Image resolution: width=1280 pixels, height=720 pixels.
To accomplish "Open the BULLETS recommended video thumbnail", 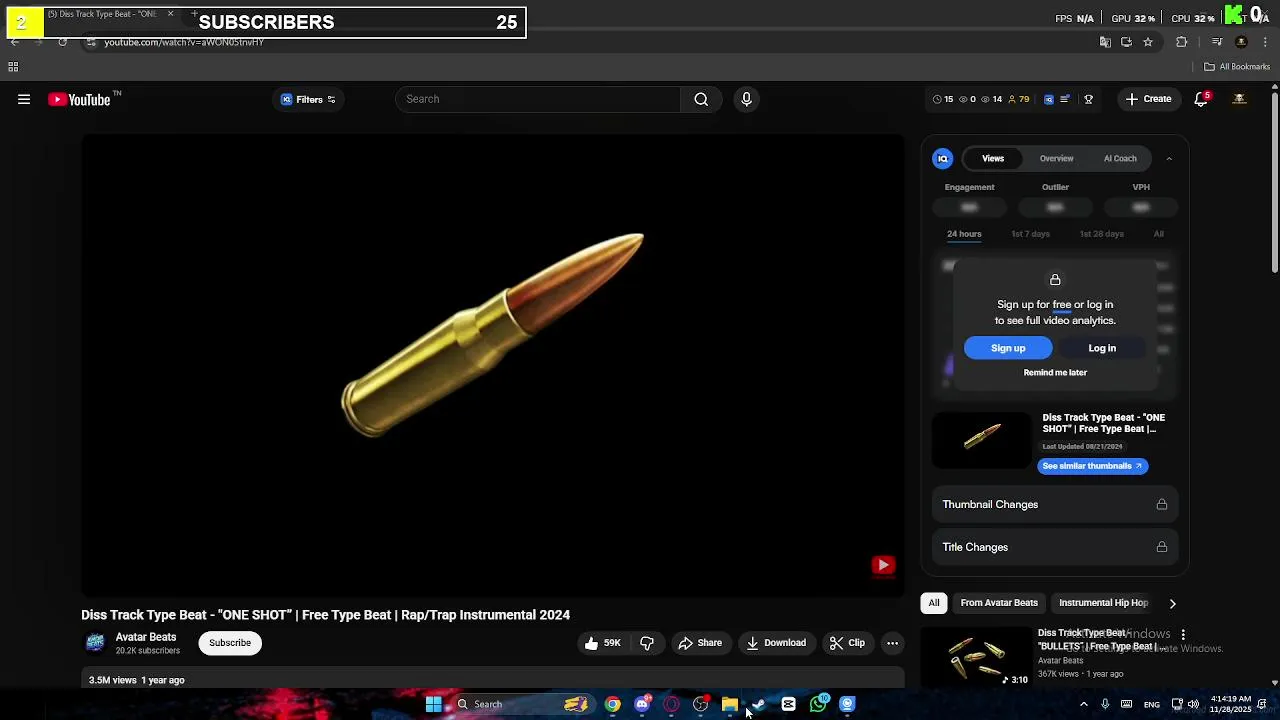I will pos(976,656).
